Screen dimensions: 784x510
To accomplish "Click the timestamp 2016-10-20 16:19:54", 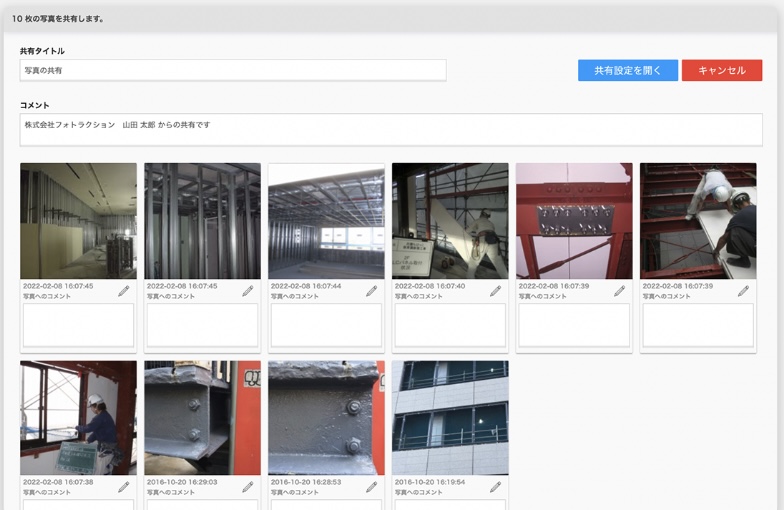I will [430, 482].
